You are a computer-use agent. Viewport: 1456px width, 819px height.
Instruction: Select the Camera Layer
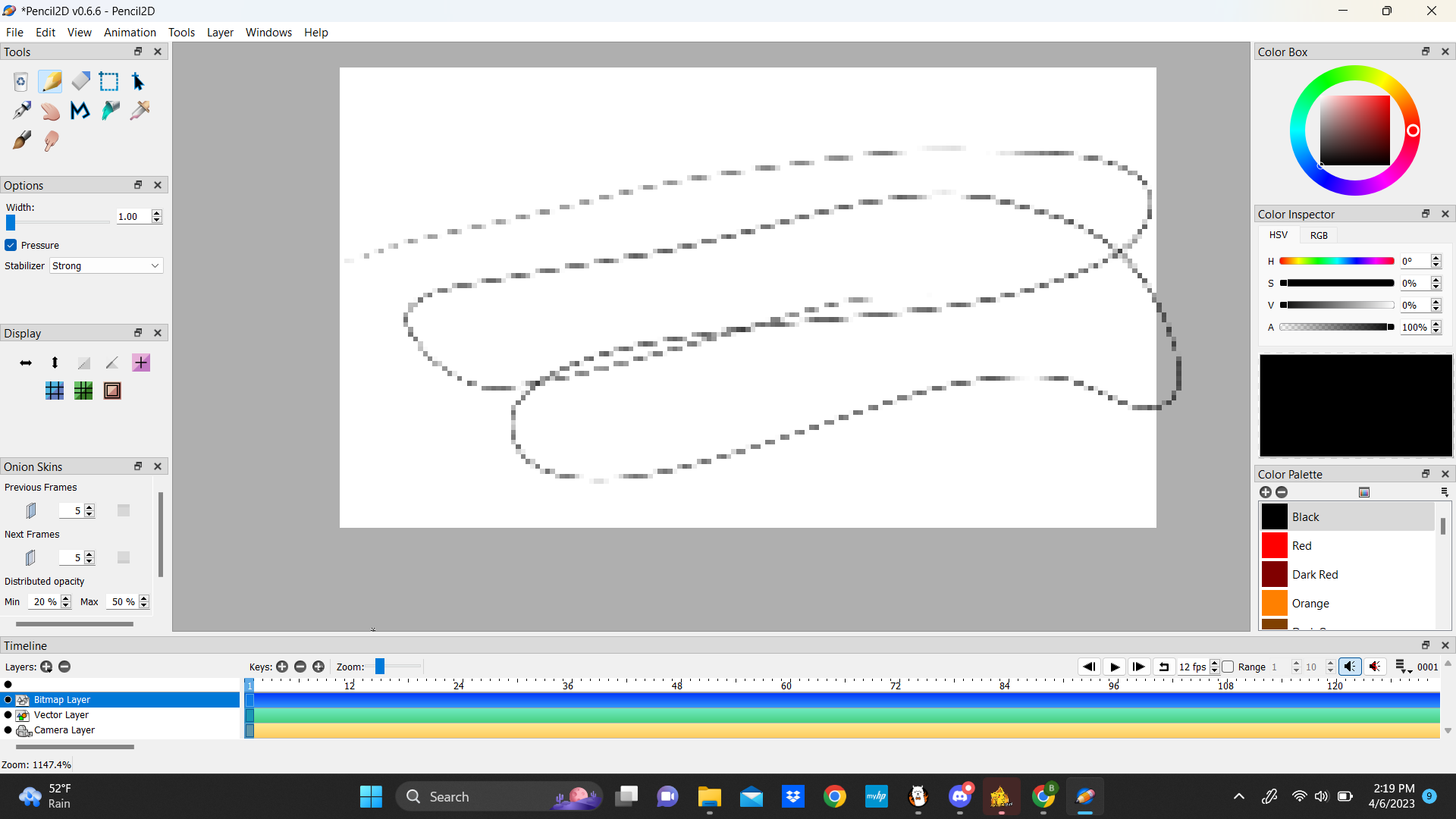coord(64,730)
